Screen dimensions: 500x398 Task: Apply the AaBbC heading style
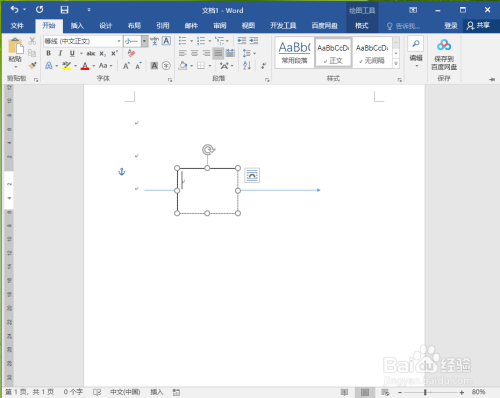coord(294,53)
